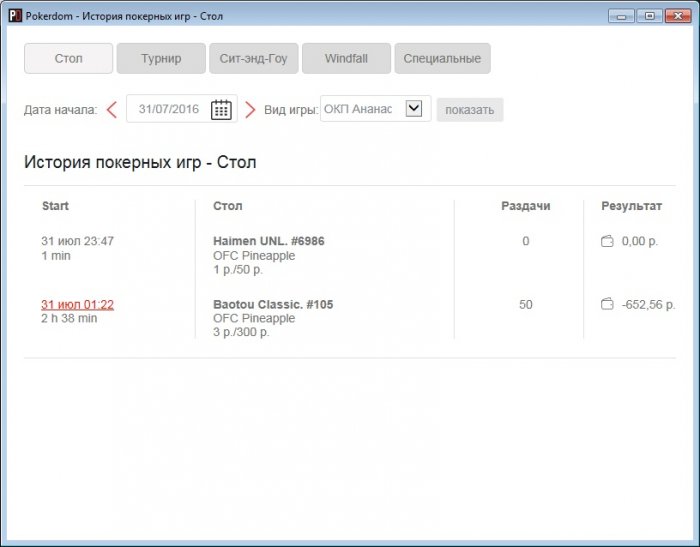700x547 pixels.
Task: Switch to the Стол tab
Action: click(x=68, y=59)
